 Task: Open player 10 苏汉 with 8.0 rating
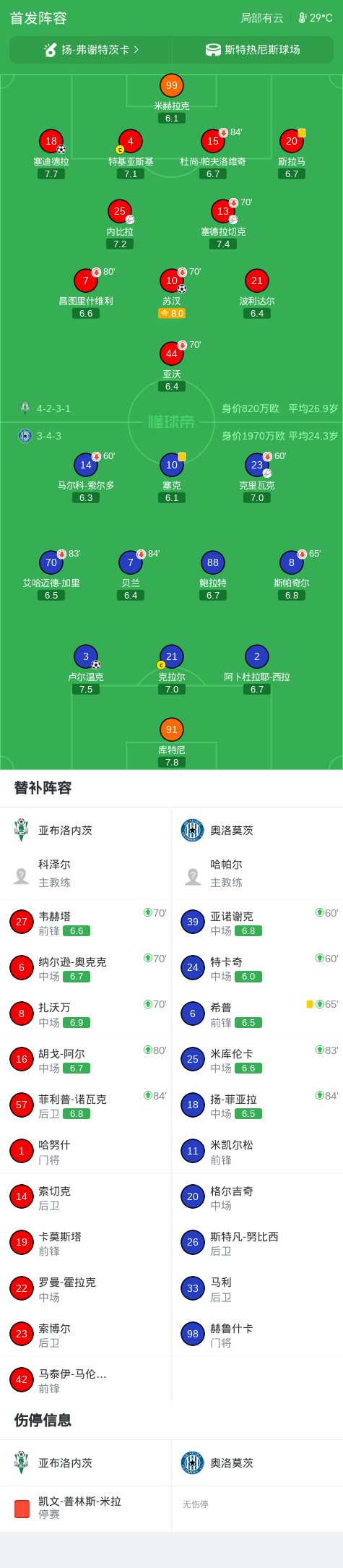[x=172, y=280]
